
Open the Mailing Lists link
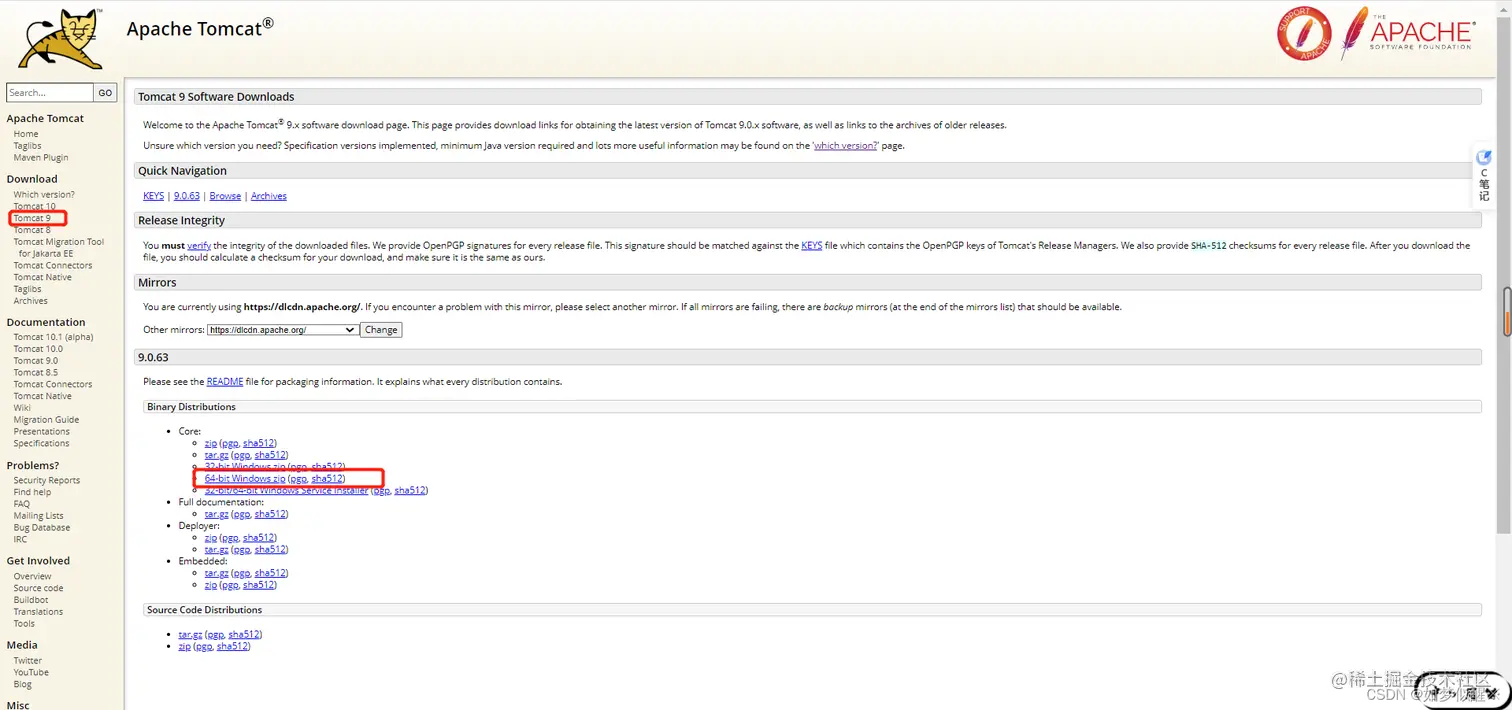(40, 516)
